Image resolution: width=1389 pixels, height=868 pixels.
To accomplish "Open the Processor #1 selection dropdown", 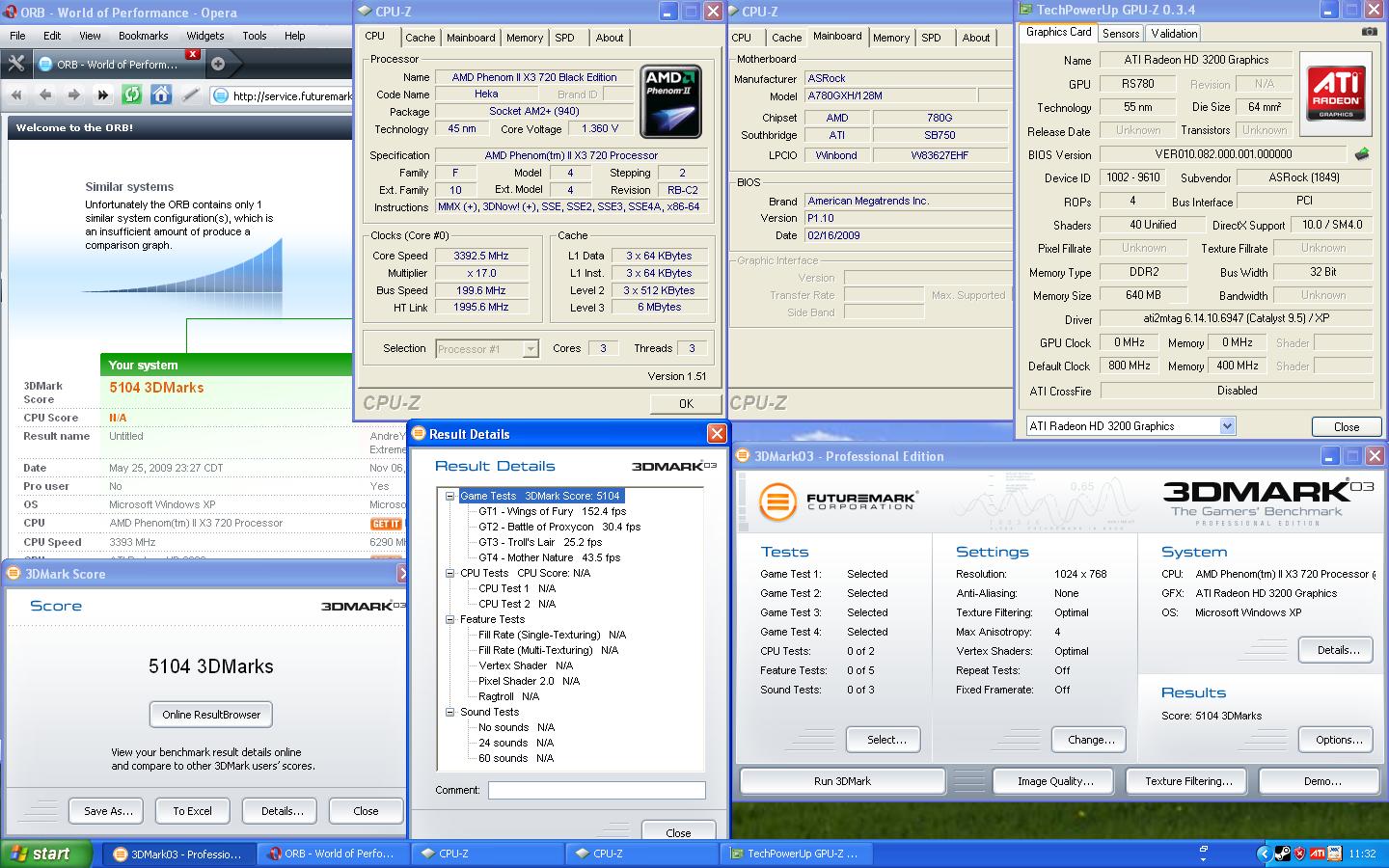I will (x=530, y=349).
